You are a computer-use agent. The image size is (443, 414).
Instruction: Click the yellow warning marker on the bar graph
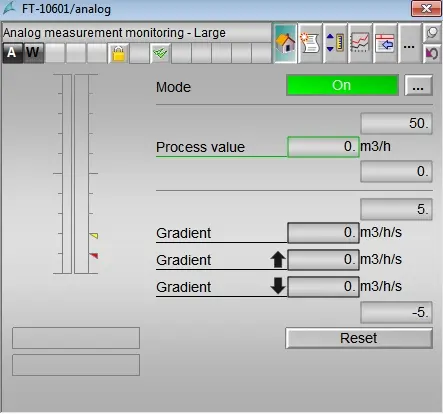(94, 236)
